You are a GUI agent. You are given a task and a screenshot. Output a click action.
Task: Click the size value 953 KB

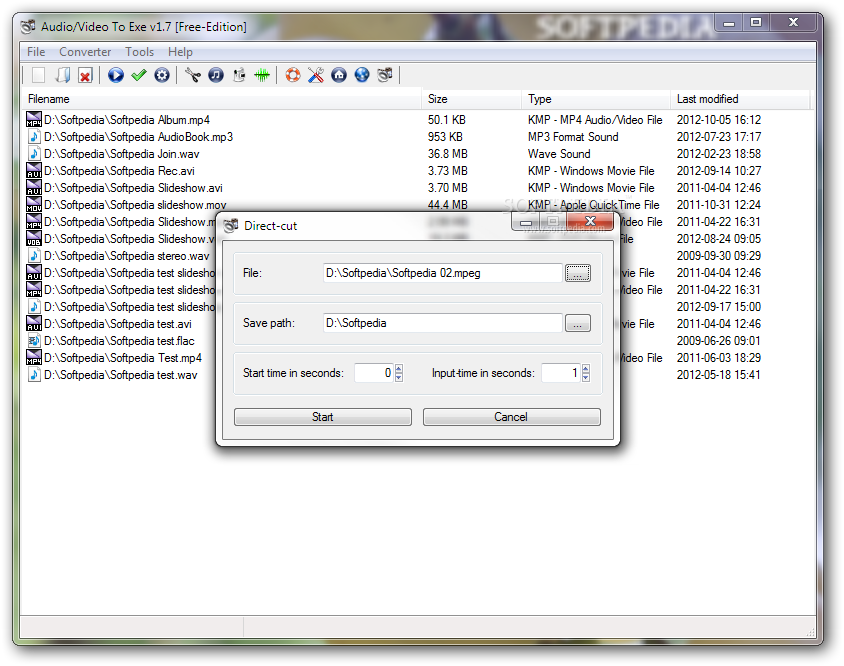click(x=445, y=137)
